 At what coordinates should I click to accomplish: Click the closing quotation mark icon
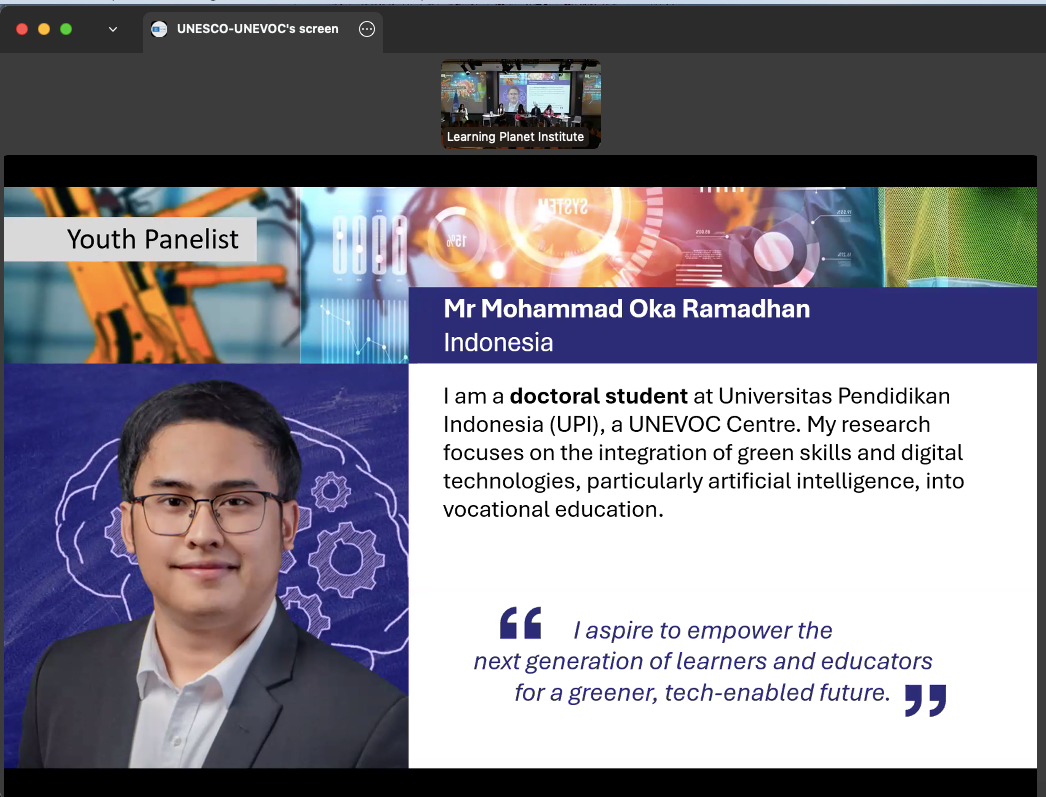(x=925, y=700)
